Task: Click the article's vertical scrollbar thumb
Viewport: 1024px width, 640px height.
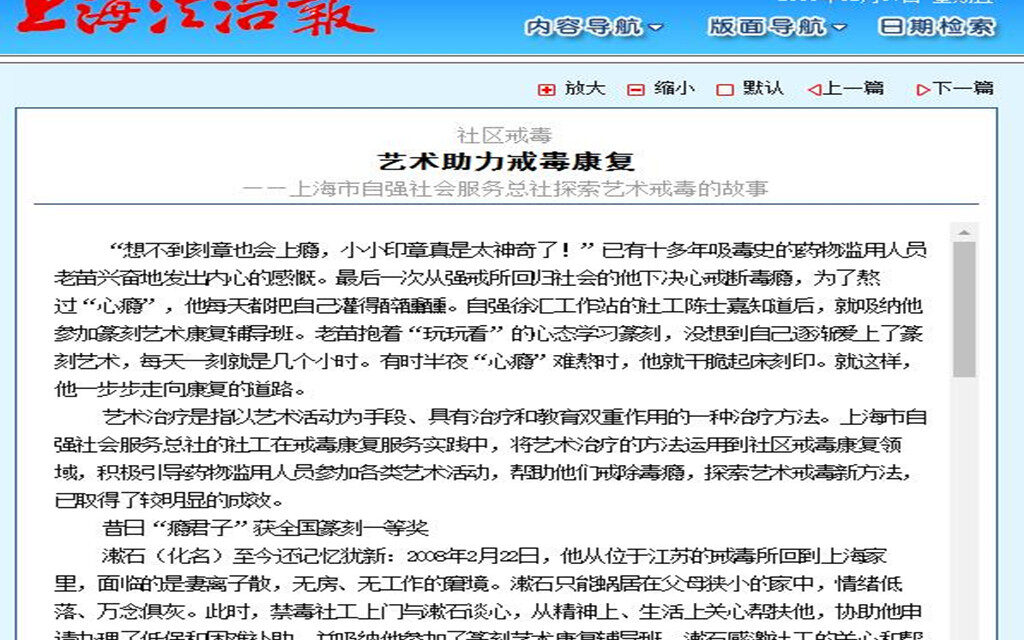Action: (964, 310)
